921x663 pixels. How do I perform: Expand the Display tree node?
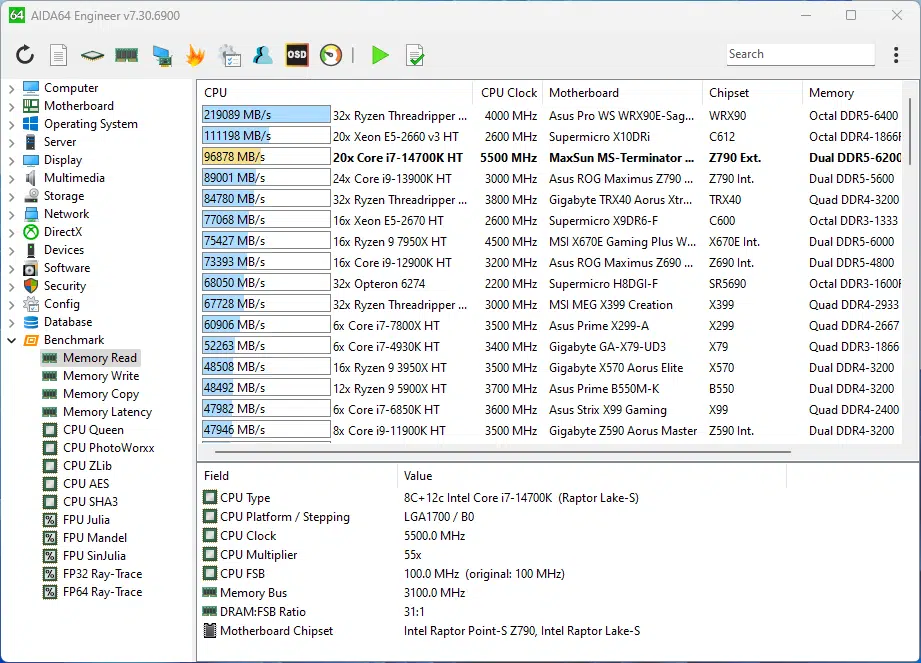pyautogui.click(x=11, y=160)
